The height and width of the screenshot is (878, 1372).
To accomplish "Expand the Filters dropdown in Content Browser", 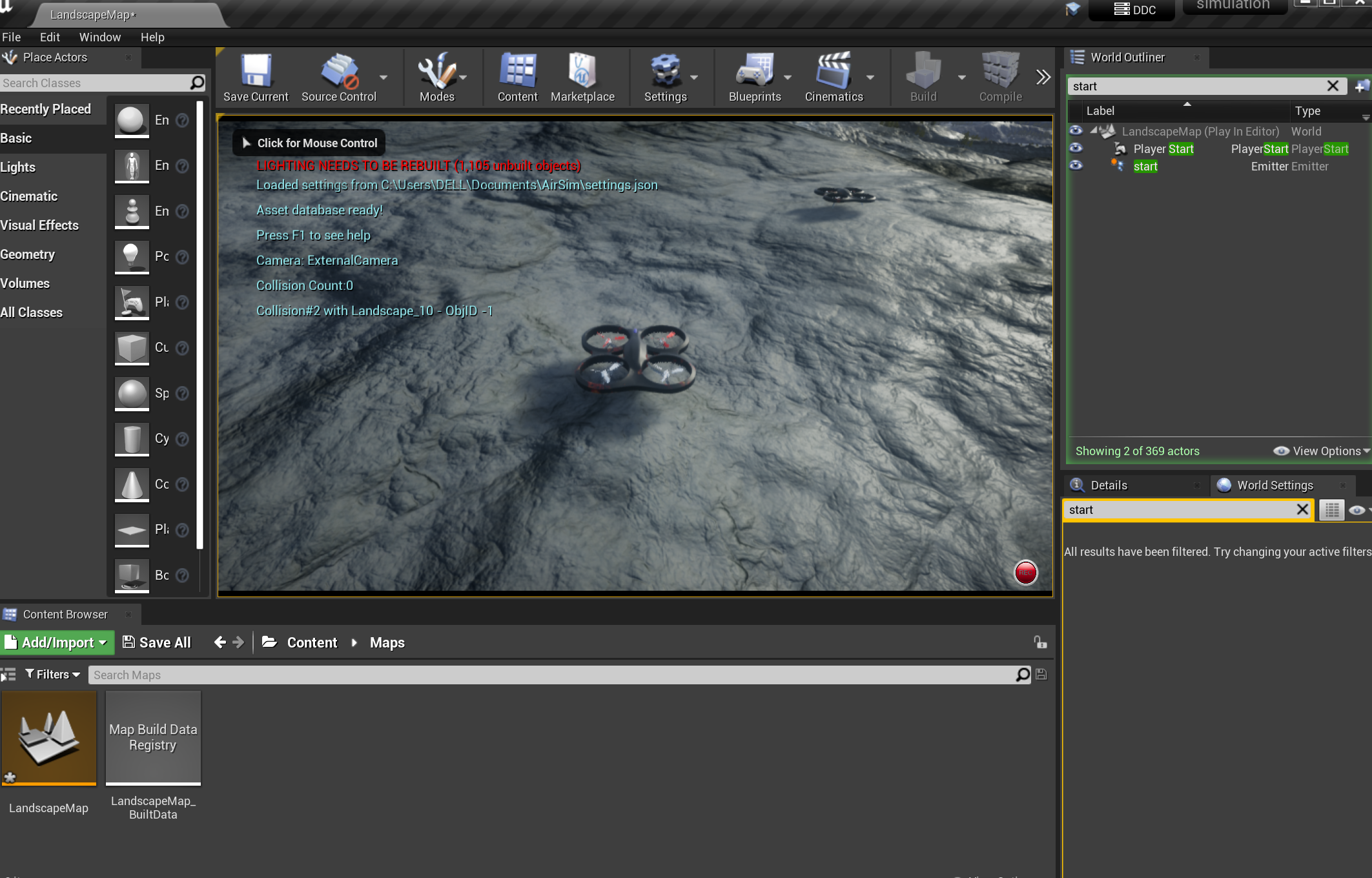I will (53, 675).
